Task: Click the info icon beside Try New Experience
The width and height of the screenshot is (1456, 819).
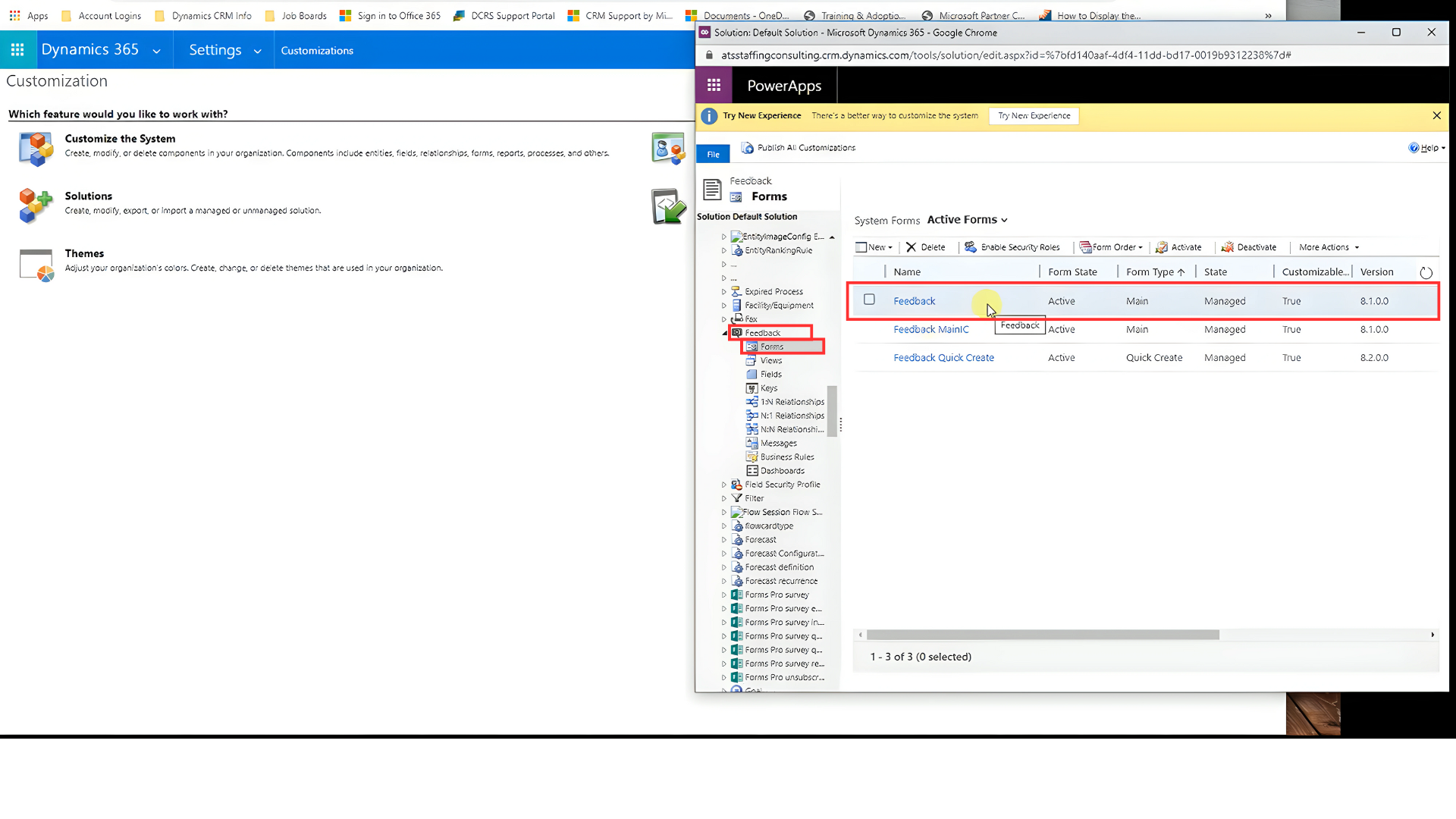Action: (708, 116)
